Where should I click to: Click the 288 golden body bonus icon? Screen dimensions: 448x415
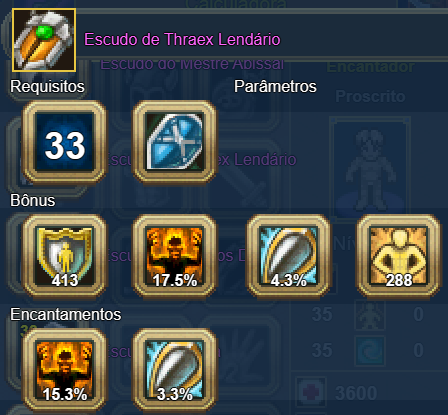point(399,256)
